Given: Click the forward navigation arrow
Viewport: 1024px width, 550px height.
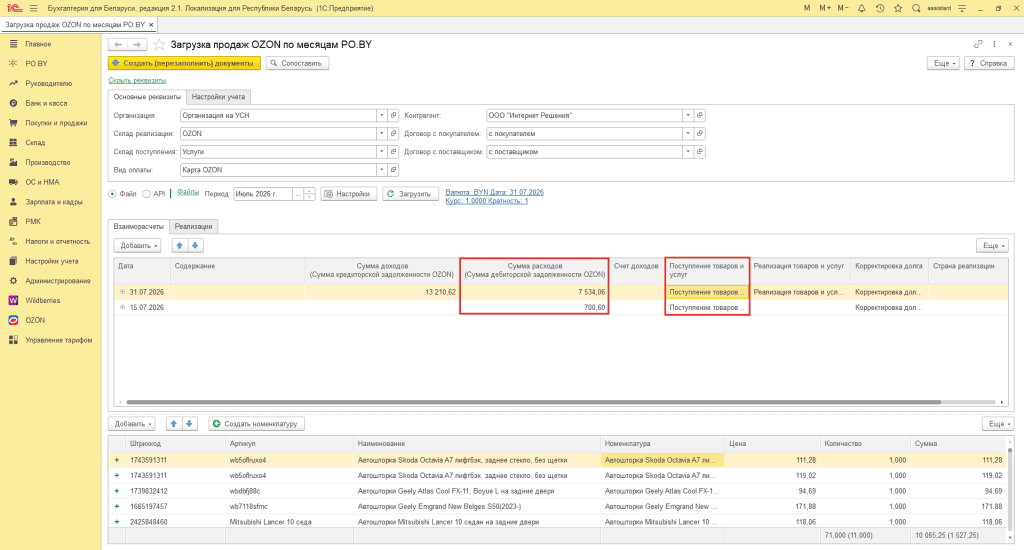Looking at the screenshot, I should click(136, 44).
